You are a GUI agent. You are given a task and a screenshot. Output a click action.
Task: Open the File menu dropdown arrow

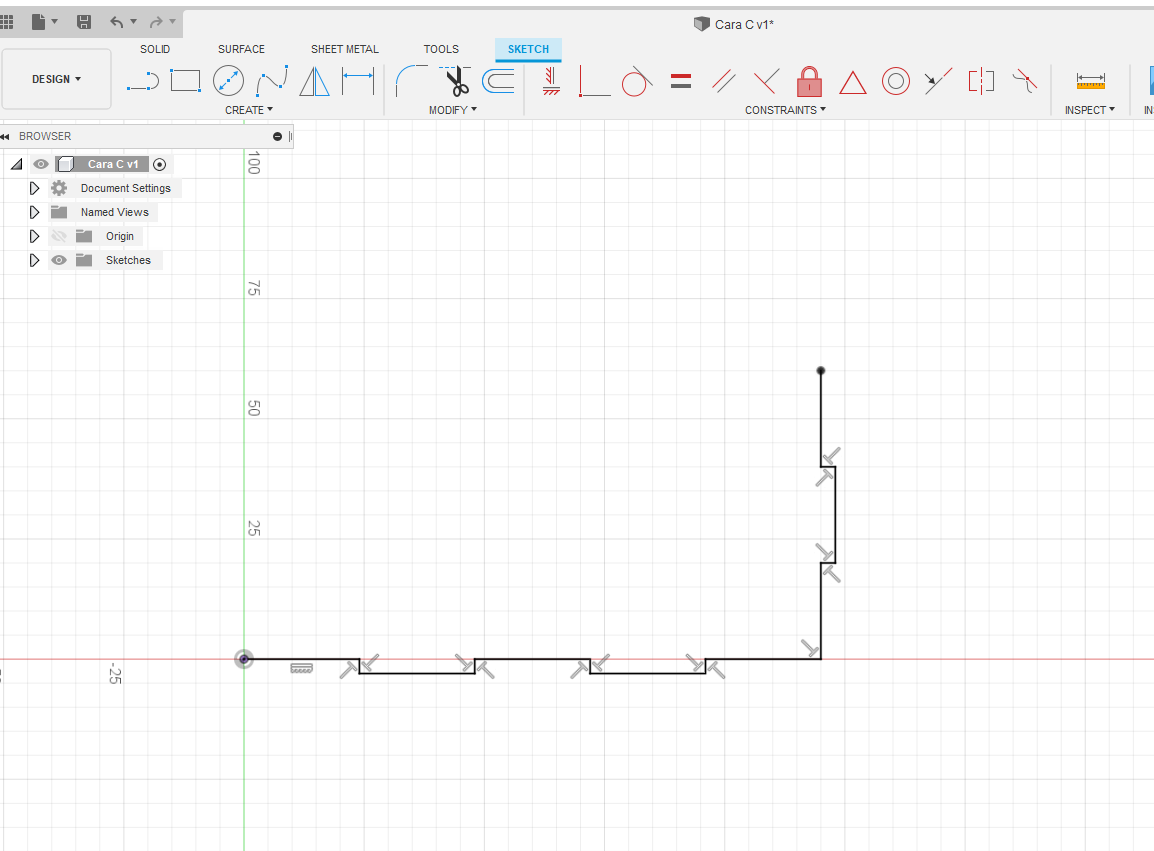click(54, 21)
